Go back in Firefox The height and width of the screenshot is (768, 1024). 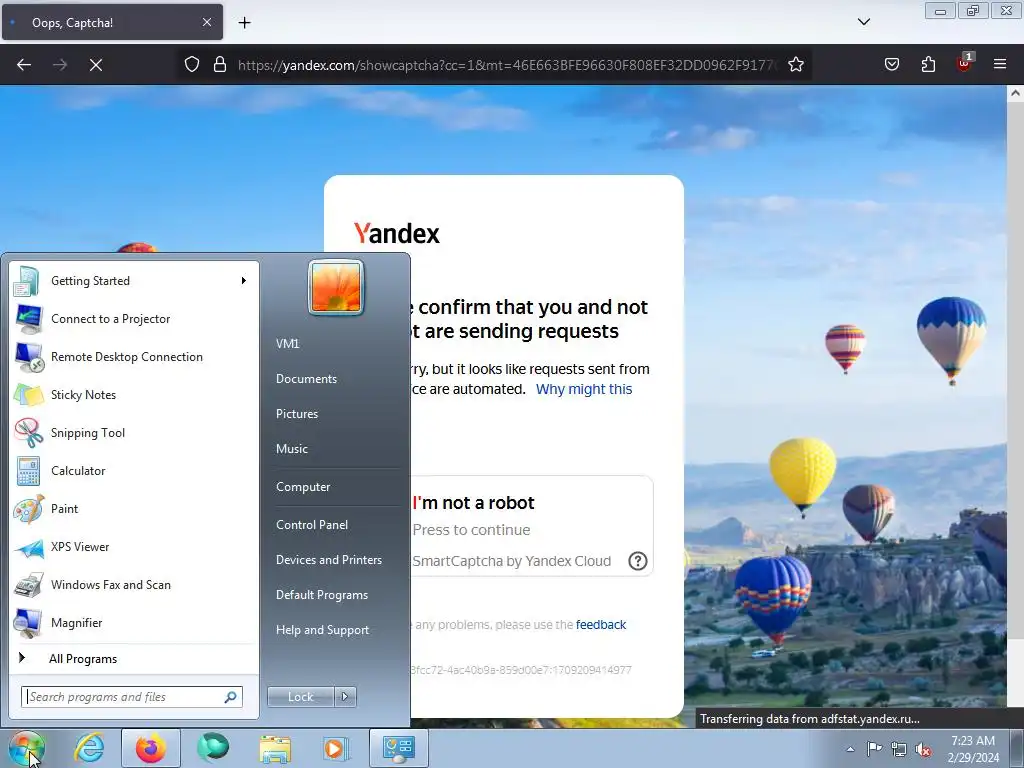tap(24, 65)
